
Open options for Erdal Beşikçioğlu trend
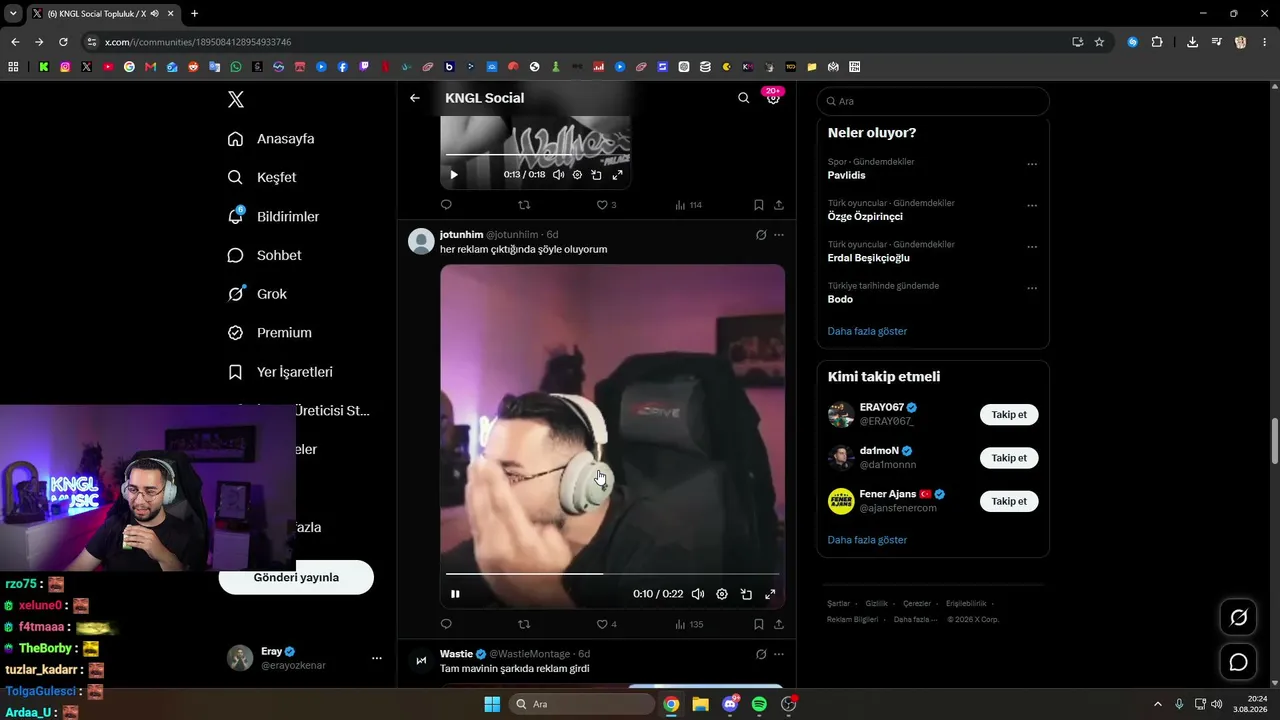pos(1032,247)
